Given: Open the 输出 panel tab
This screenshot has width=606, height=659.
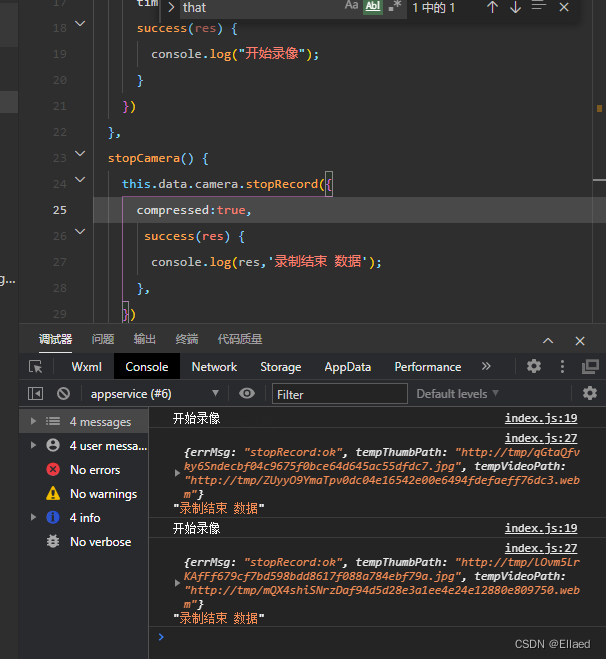Looking at the screenshot, I should pyautogui.click(x=145, y=339).
